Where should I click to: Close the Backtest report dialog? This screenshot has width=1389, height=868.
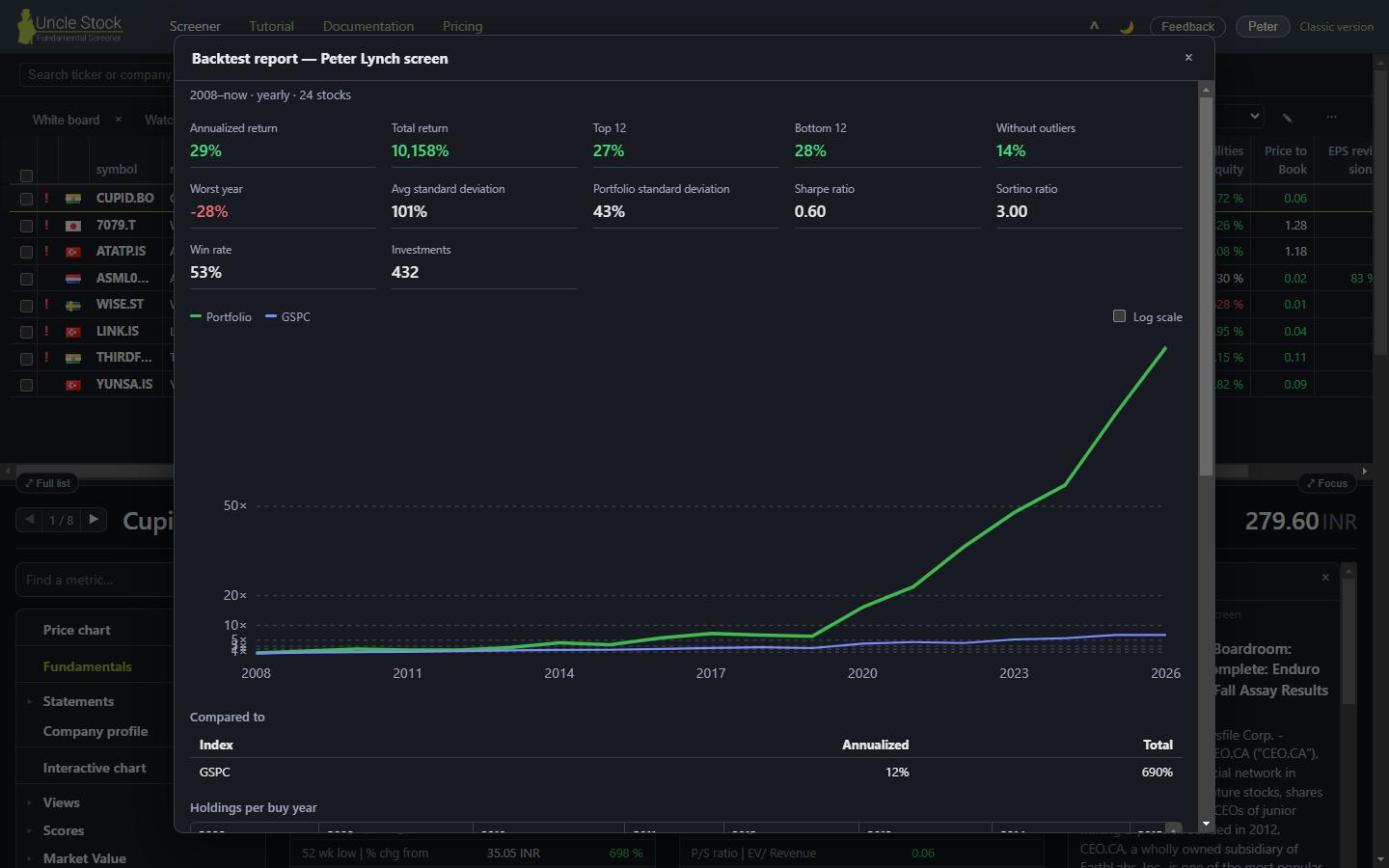click(1188, 58)
